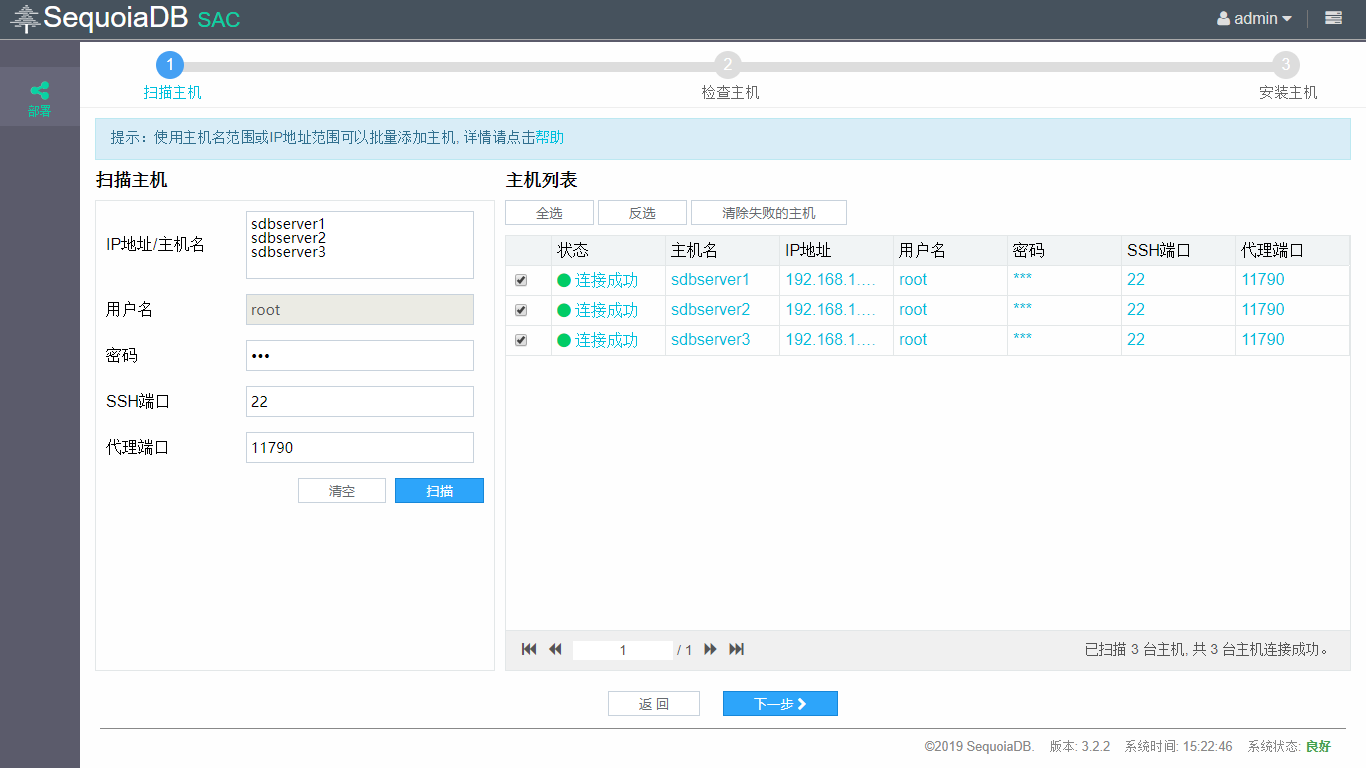Focus the 密码 password field

pos(360,356)
